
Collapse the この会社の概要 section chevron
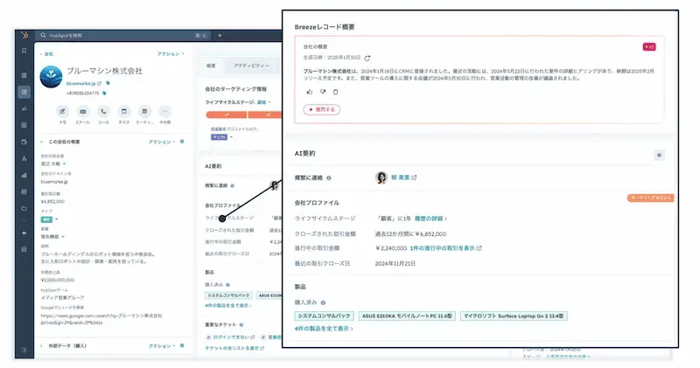[x=42, y=142]
